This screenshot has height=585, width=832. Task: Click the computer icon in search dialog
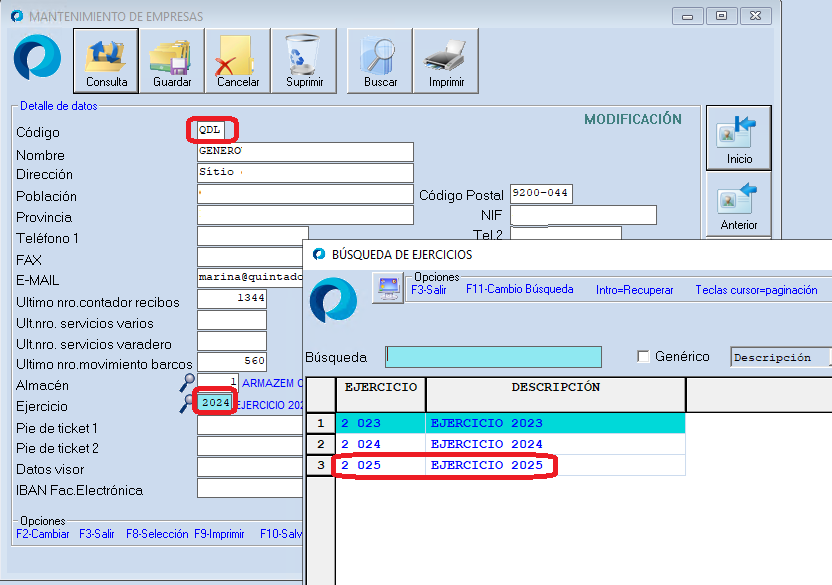point(386,288)
